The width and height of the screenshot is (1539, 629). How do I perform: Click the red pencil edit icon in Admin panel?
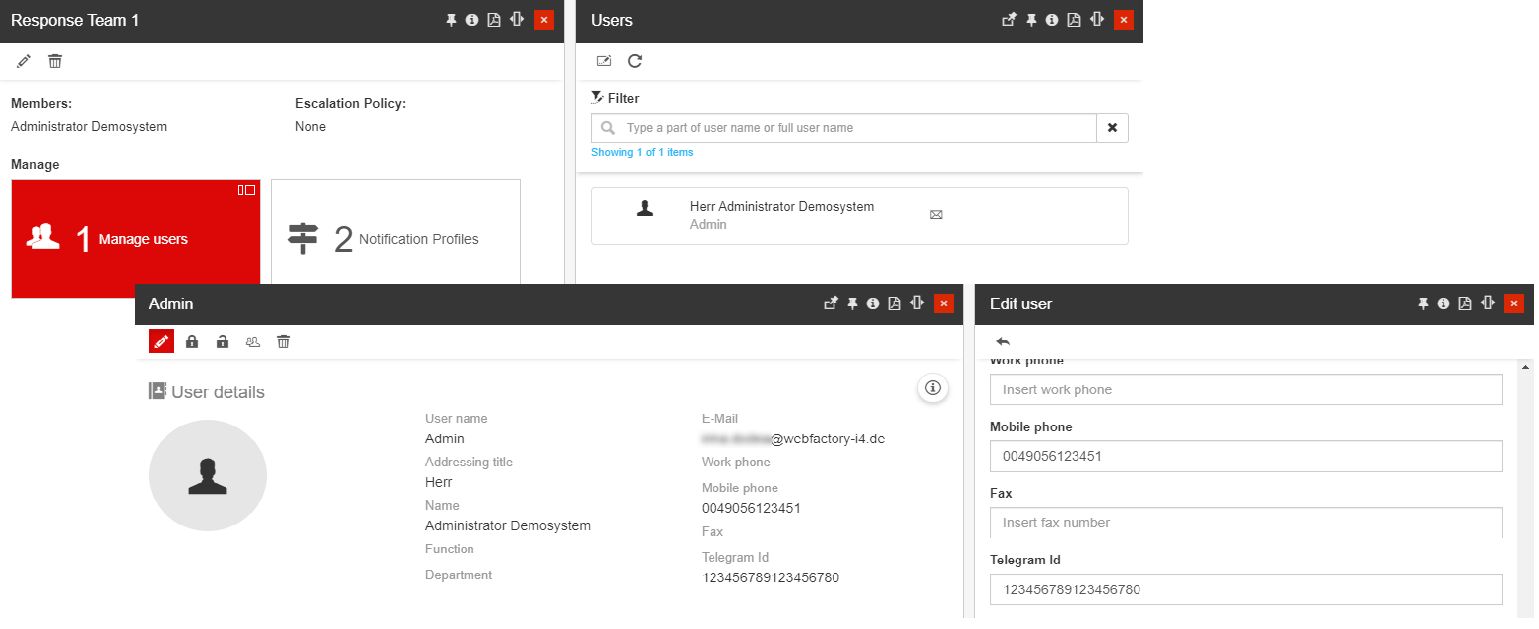pos(161,342)
